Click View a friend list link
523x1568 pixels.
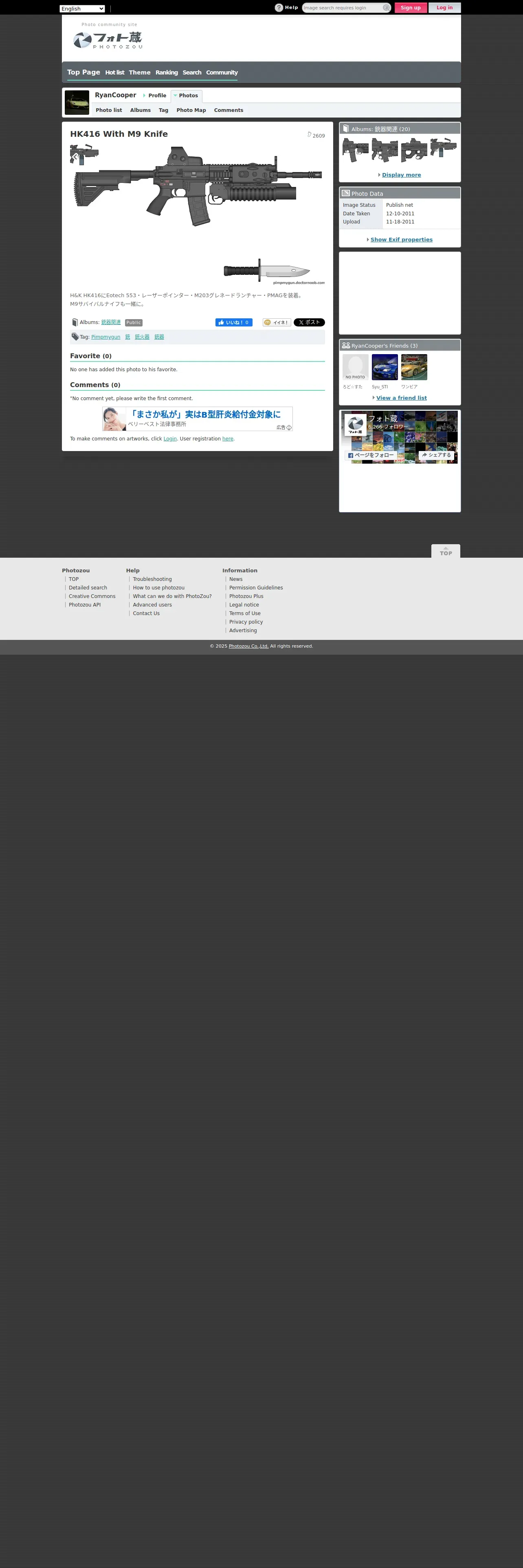click(x=401, y=398)
